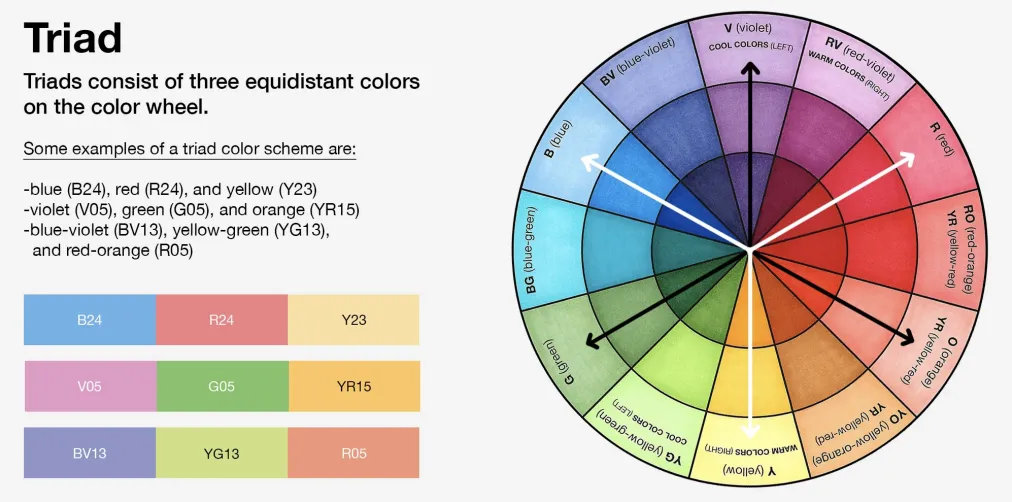Choose the YR15 orange swatch
1012x502 pixels.
pyautogui.click(x=354, y=387)
